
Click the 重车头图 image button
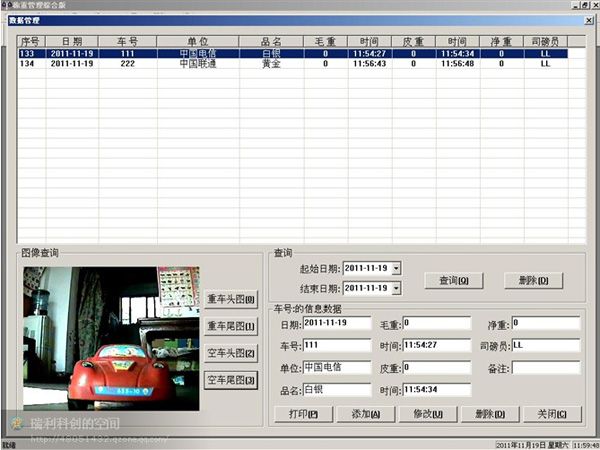231,299
